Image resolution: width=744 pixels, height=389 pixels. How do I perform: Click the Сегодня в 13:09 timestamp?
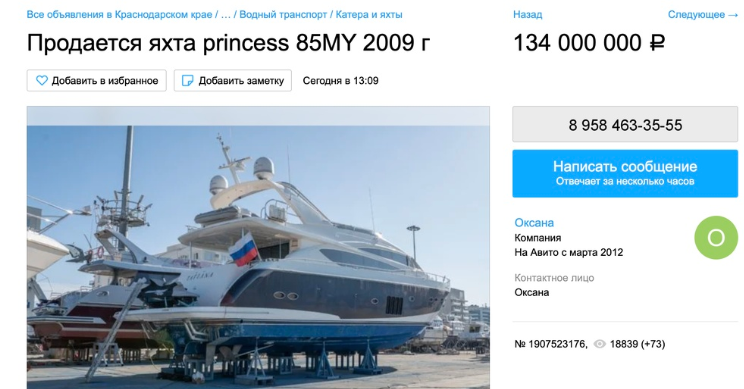(x=341, y=81)
